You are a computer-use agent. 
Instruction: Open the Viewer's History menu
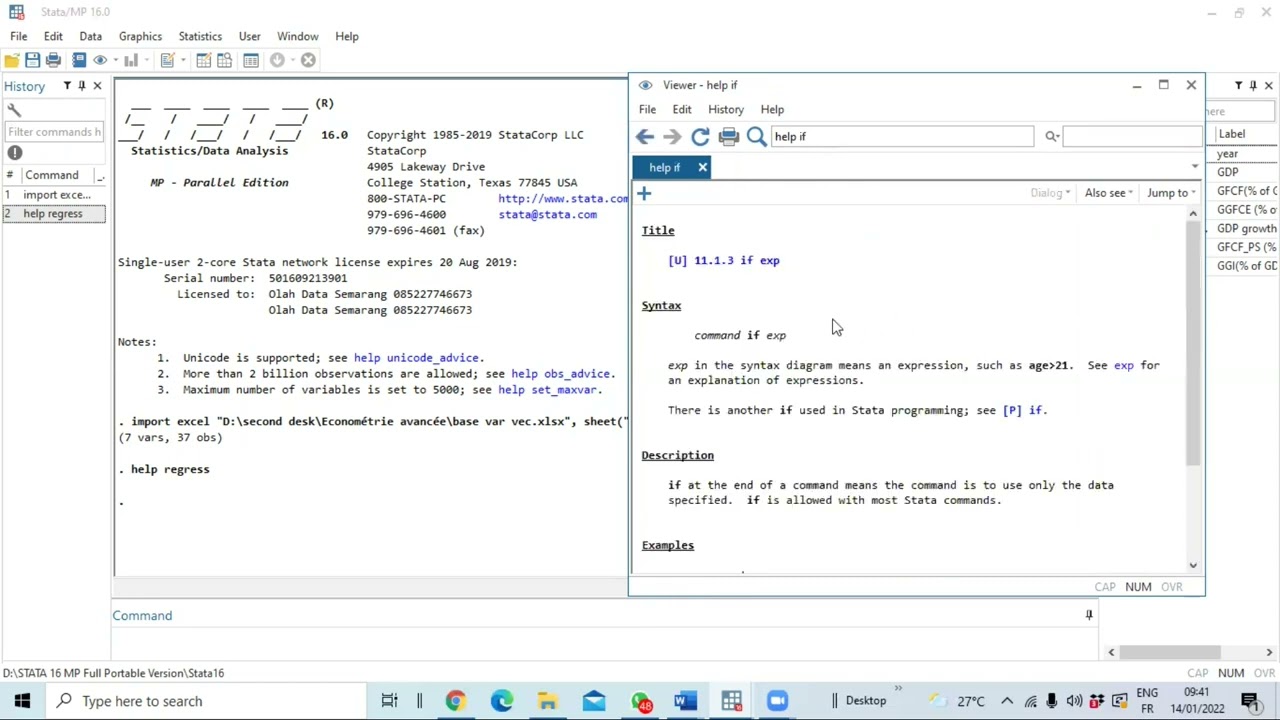click(x=726, y=109)
